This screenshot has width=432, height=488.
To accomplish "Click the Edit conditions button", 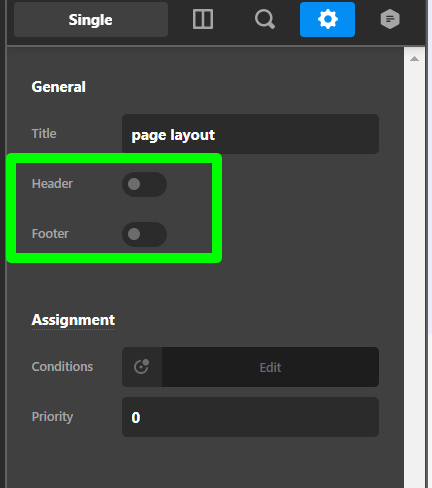I will [x=270, y=367].
